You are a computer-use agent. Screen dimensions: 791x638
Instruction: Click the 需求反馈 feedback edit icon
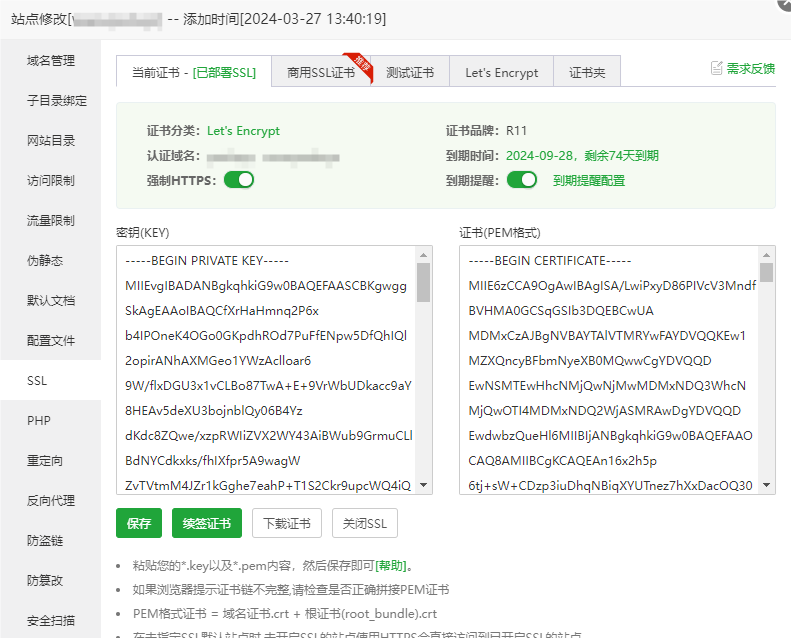716,68
